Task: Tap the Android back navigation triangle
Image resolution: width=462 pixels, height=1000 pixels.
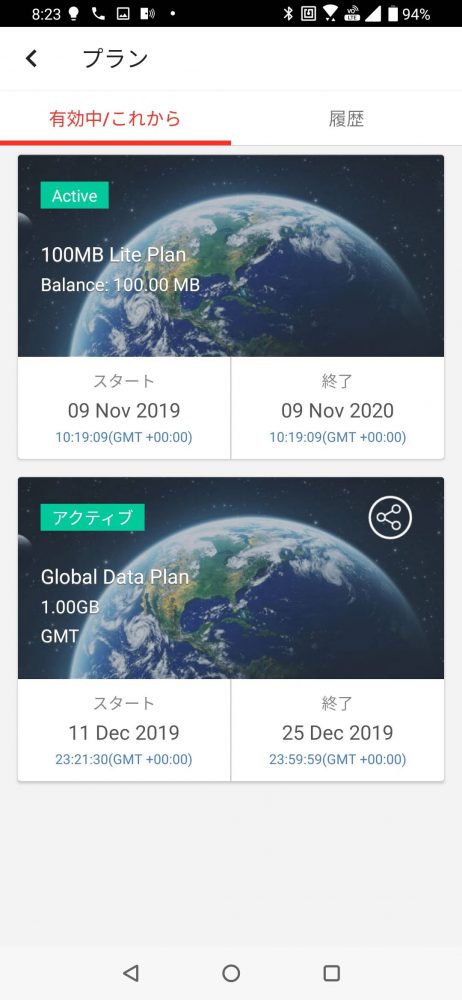Action: 131,972
